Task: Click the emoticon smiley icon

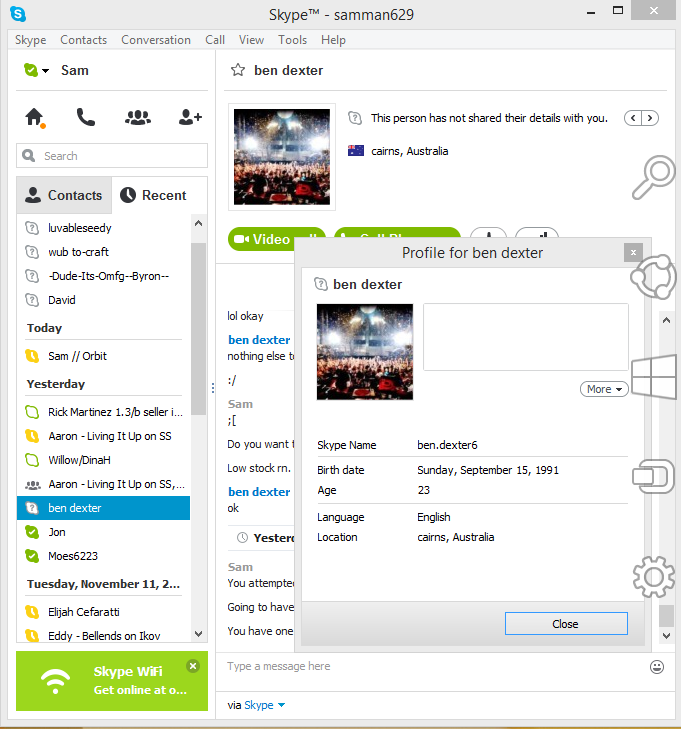Action: [x=656, y=667]
